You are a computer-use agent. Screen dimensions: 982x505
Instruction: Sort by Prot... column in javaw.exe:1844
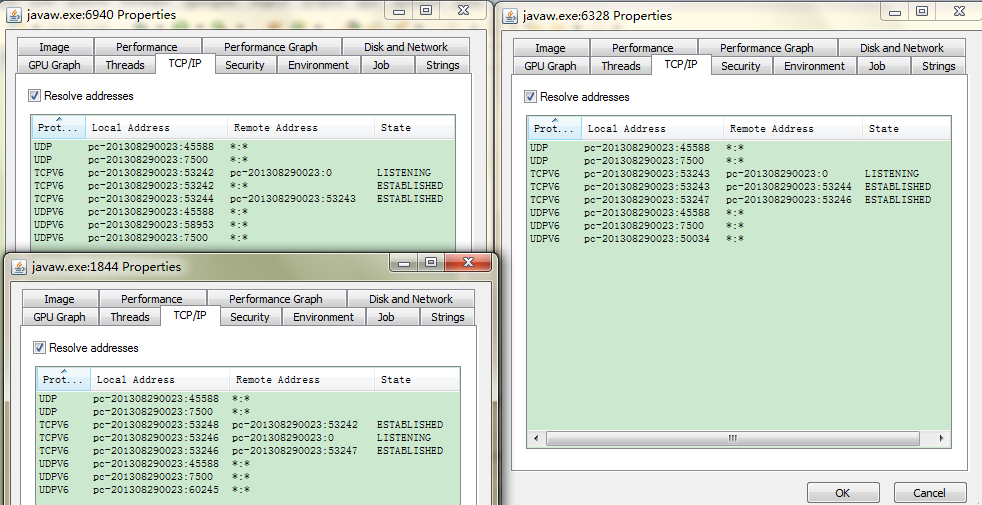click(64, 379)
